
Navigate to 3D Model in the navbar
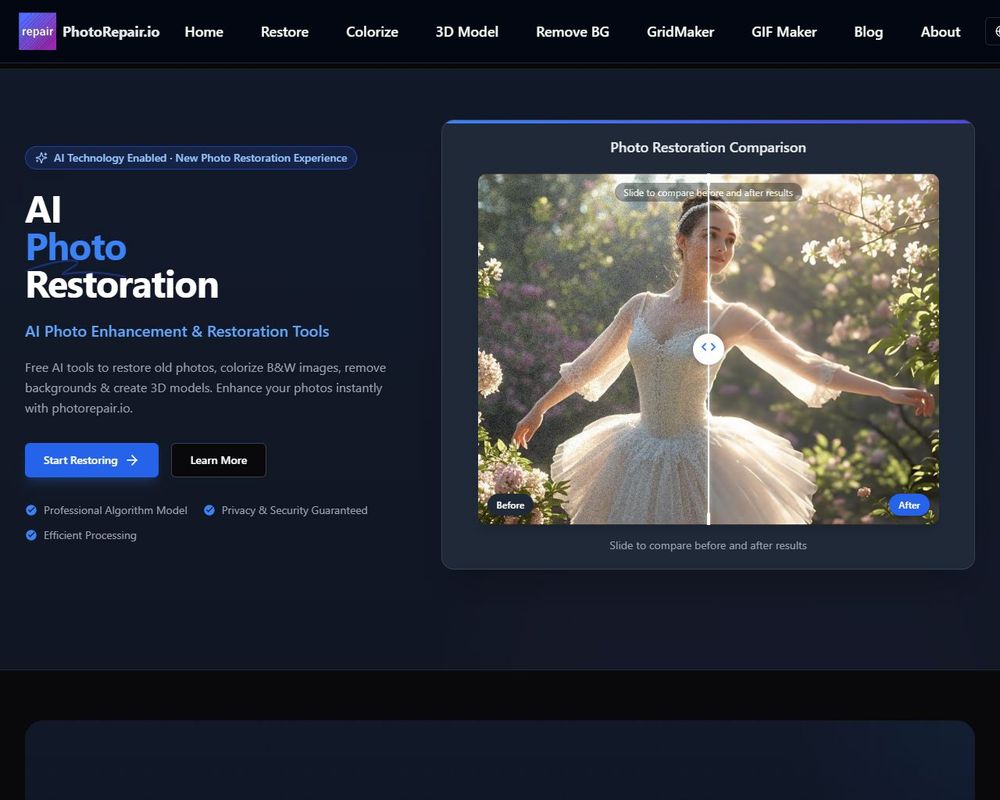pyautogui.click(x=467, y=32)
